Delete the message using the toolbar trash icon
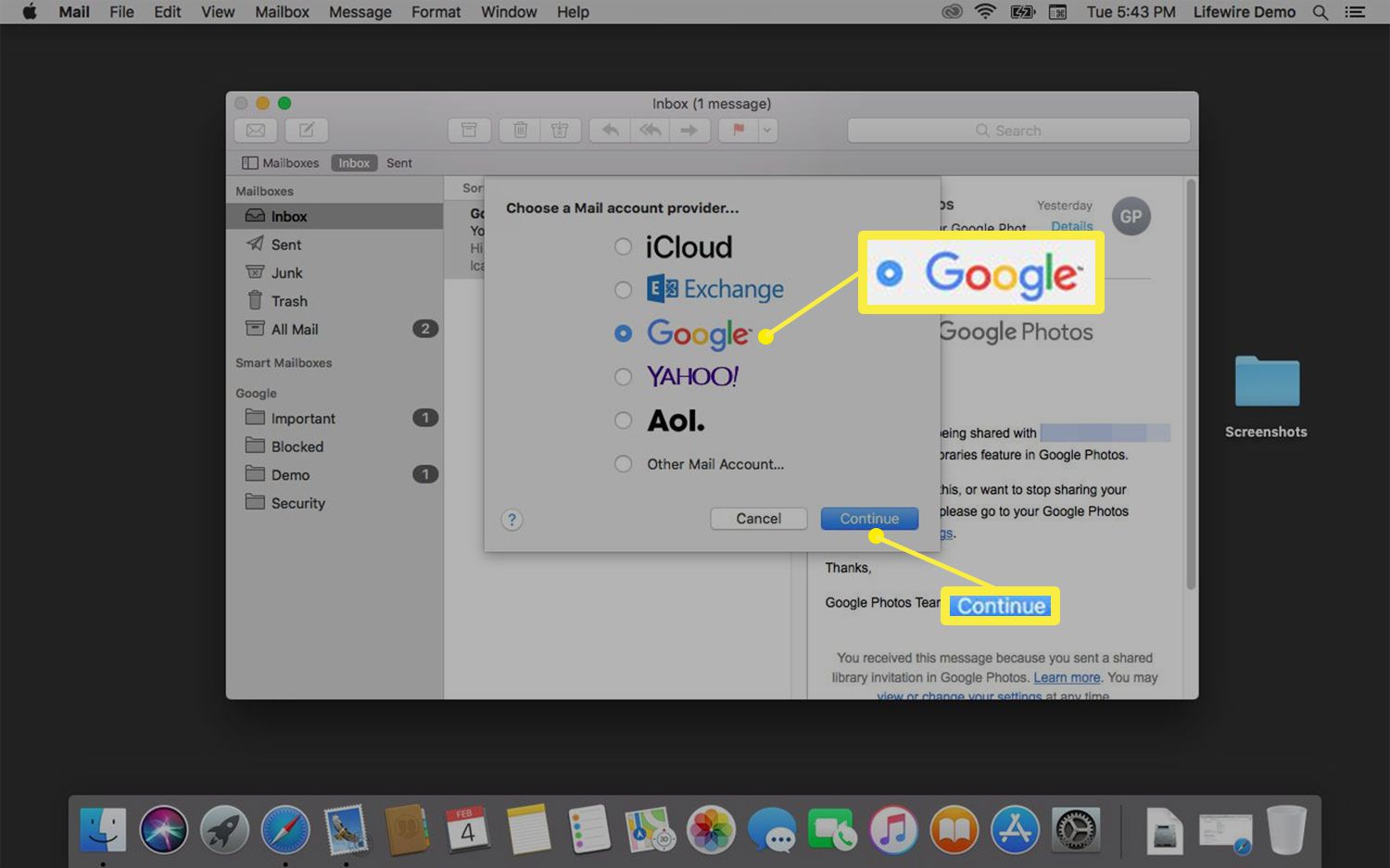The image size is (1390, 868). point(520,131)
